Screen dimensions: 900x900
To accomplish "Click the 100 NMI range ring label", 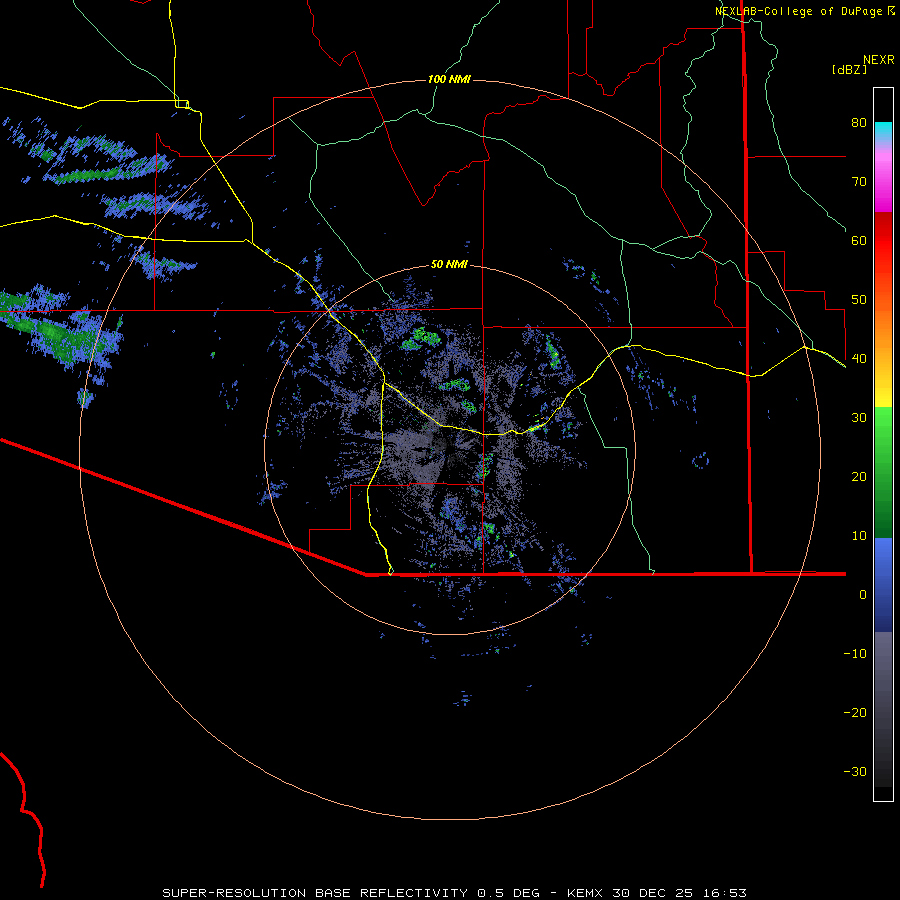I will (449, 79).
